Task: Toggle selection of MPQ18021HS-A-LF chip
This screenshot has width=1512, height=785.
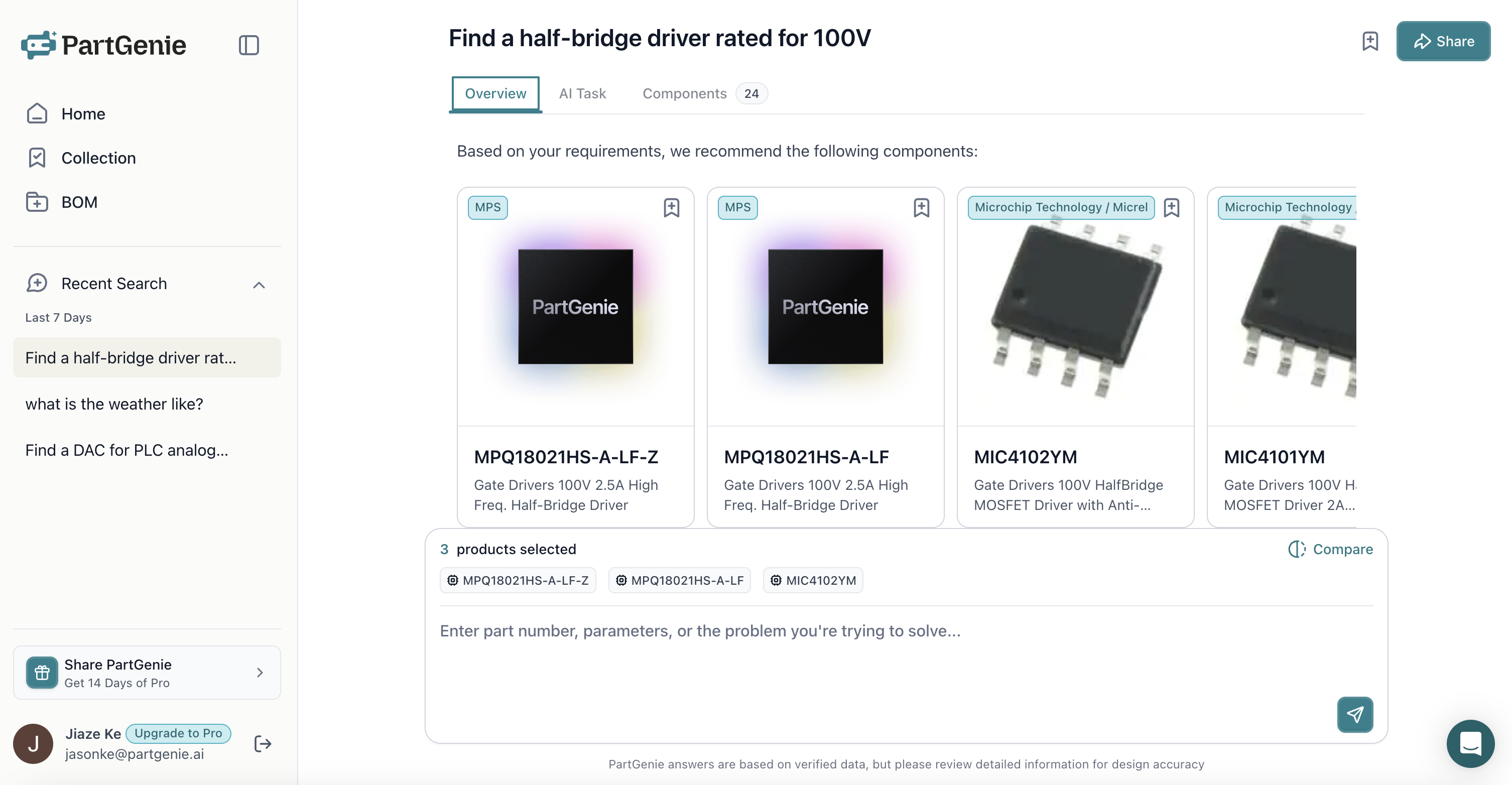Action: [679, 580]
